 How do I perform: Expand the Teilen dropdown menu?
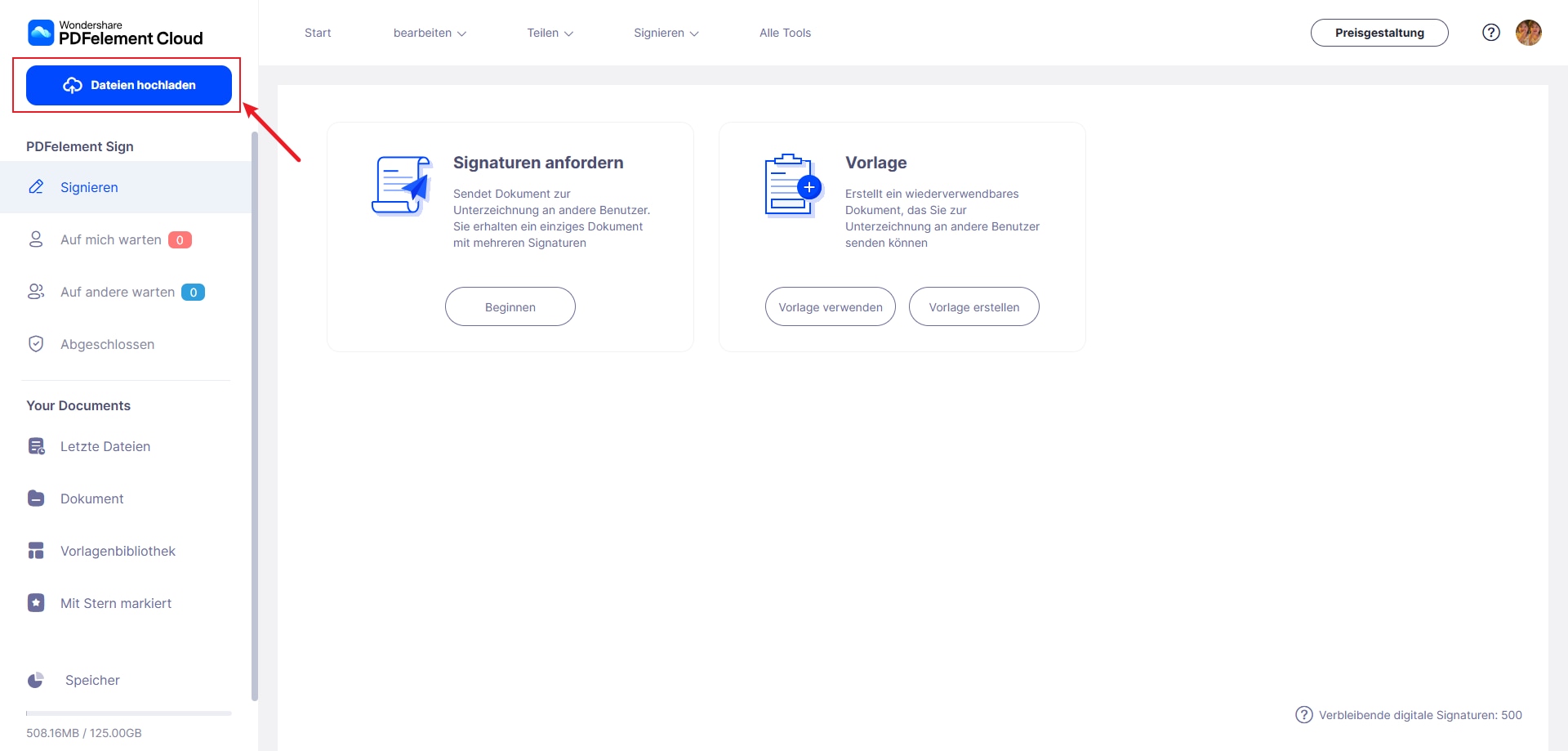pos(550,33)
